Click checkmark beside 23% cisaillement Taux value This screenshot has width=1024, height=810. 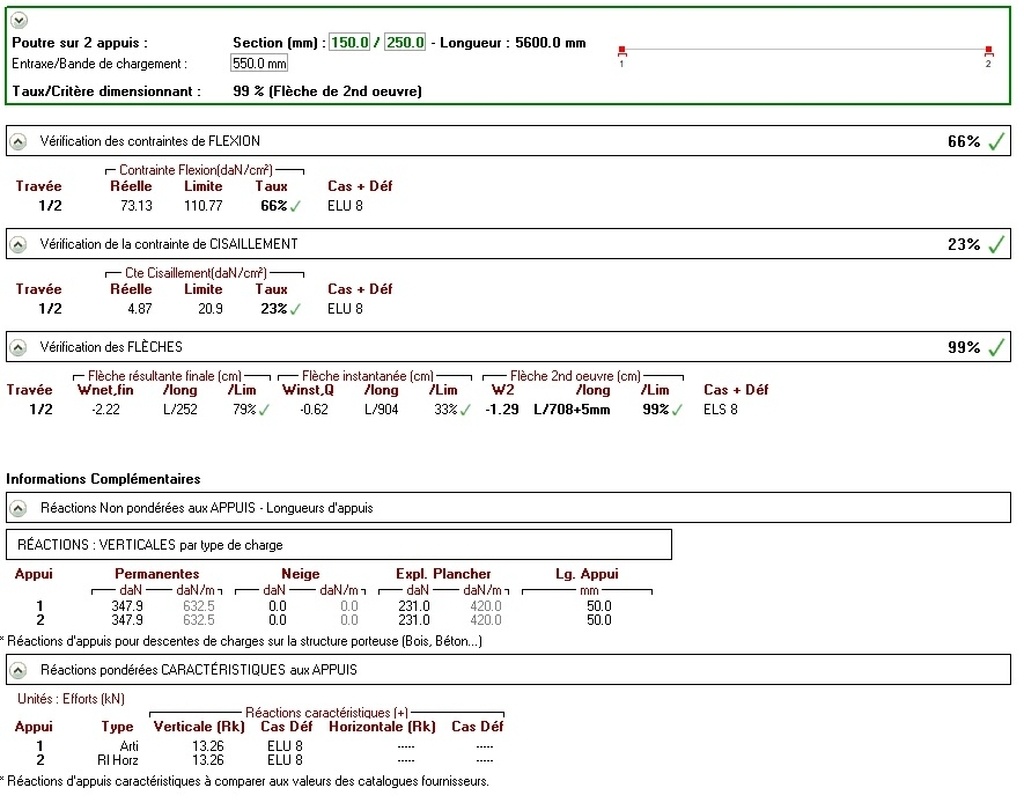click(x=295, y=309)
